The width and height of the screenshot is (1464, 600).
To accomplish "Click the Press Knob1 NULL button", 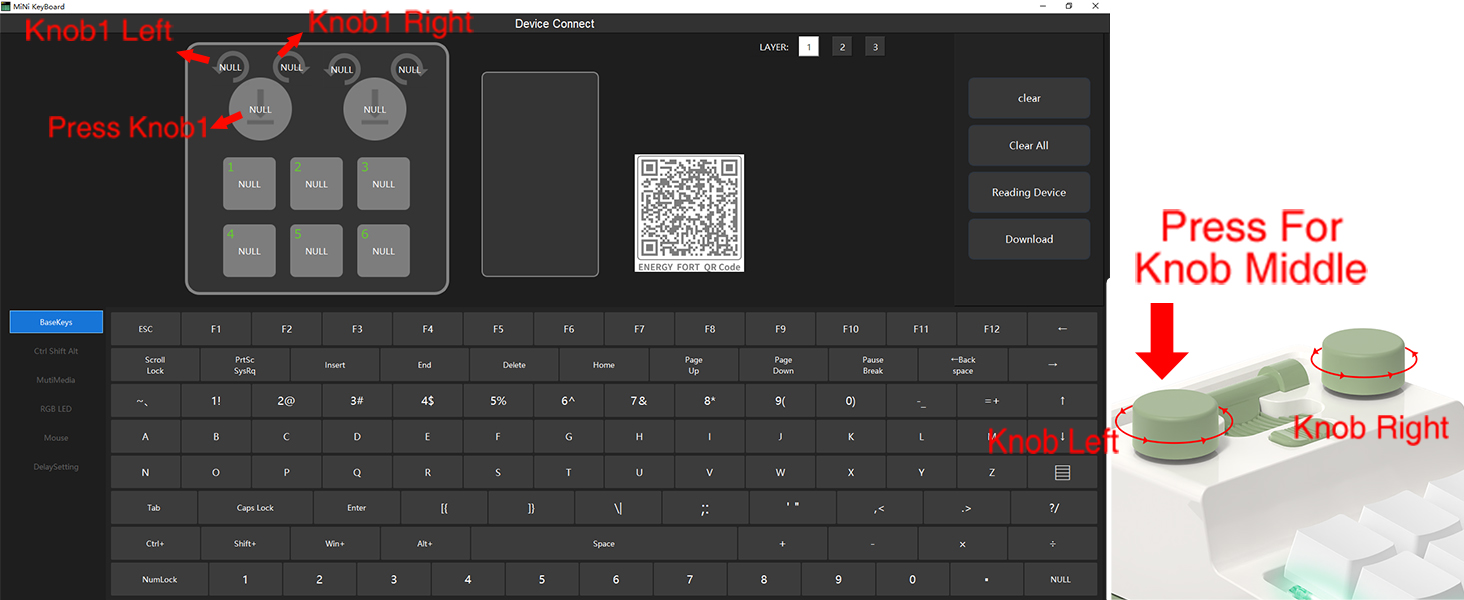I will pyautogui.click(x=260, y=108).
